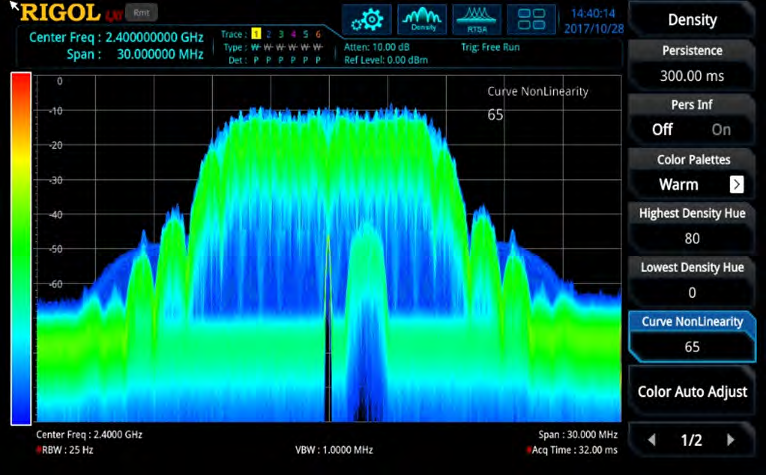The height and width of the screenshot is (475, 766).
Task: Select trace 3 indicator
Action: (x=281, y=34)
